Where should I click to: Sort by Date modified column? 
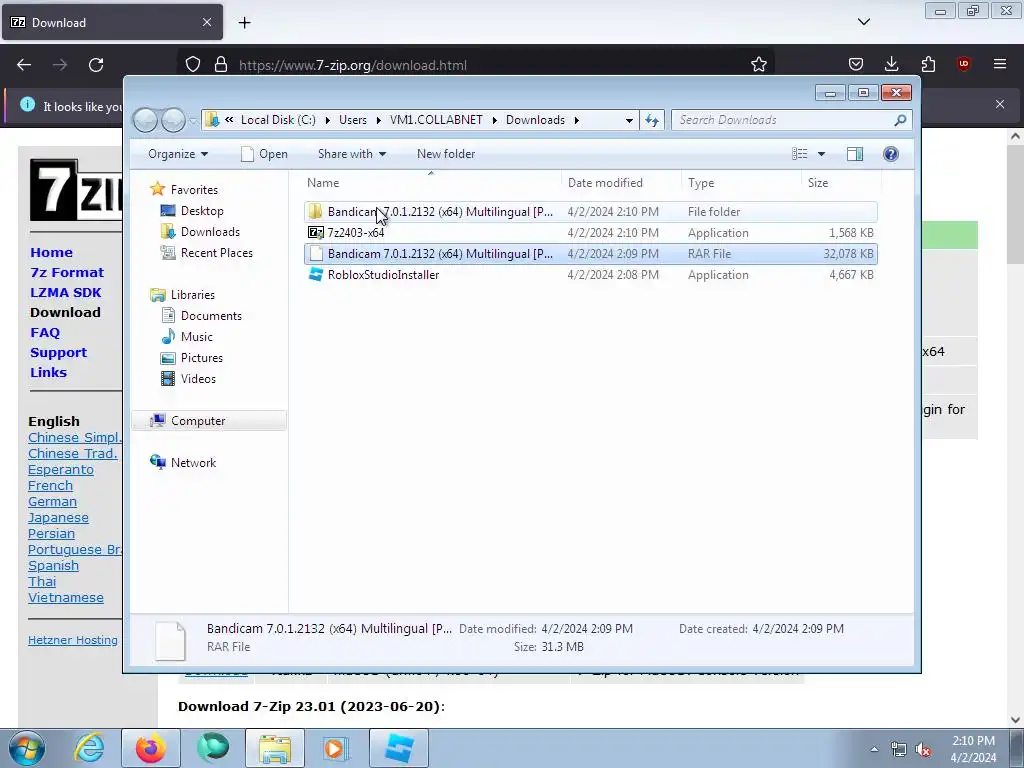621,183
